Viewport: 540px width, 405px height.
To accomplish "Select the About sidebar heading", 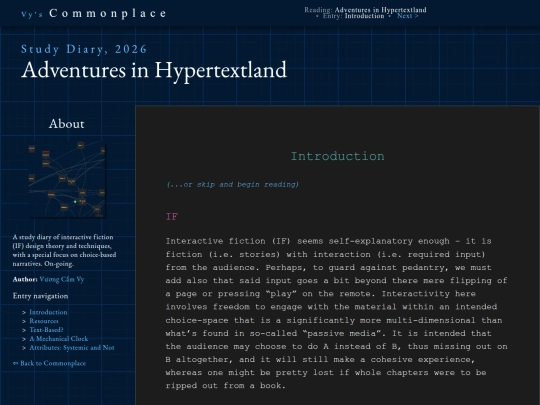I will (x=66, y=124).
